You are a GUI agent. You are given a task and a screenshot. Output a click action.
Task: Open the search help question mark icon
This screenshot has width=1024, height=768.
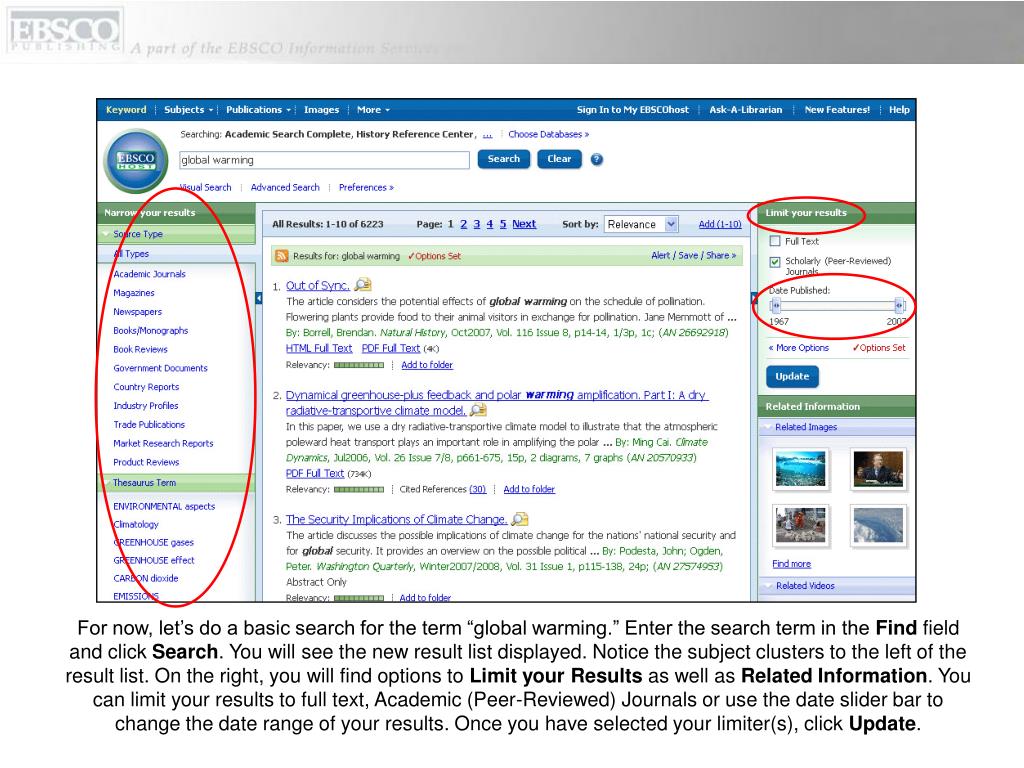pos(596,159)
